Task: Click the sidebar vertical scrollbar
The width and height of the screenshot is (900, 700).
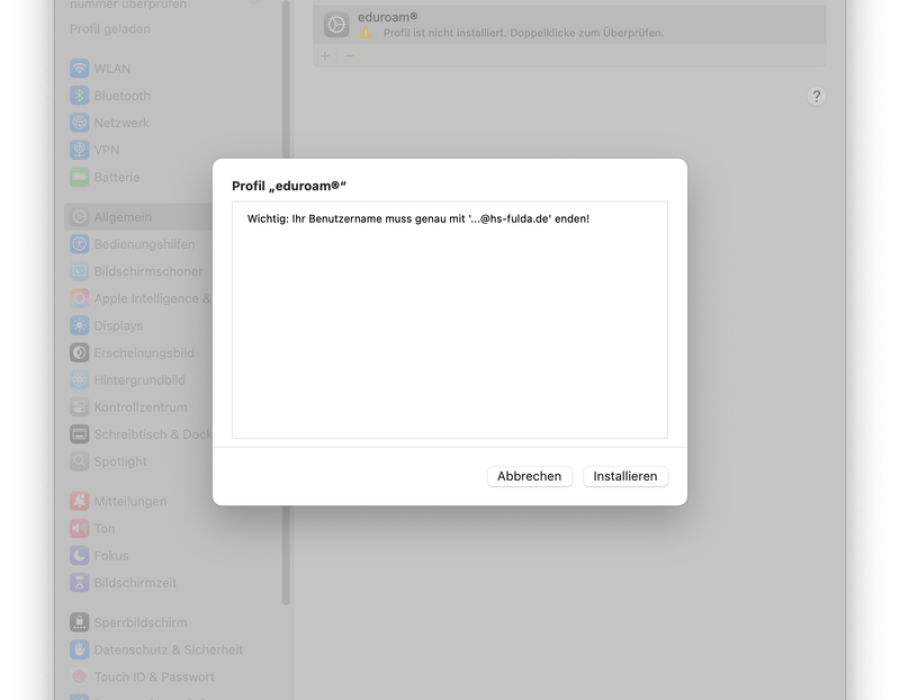Action: click(286, 302)
